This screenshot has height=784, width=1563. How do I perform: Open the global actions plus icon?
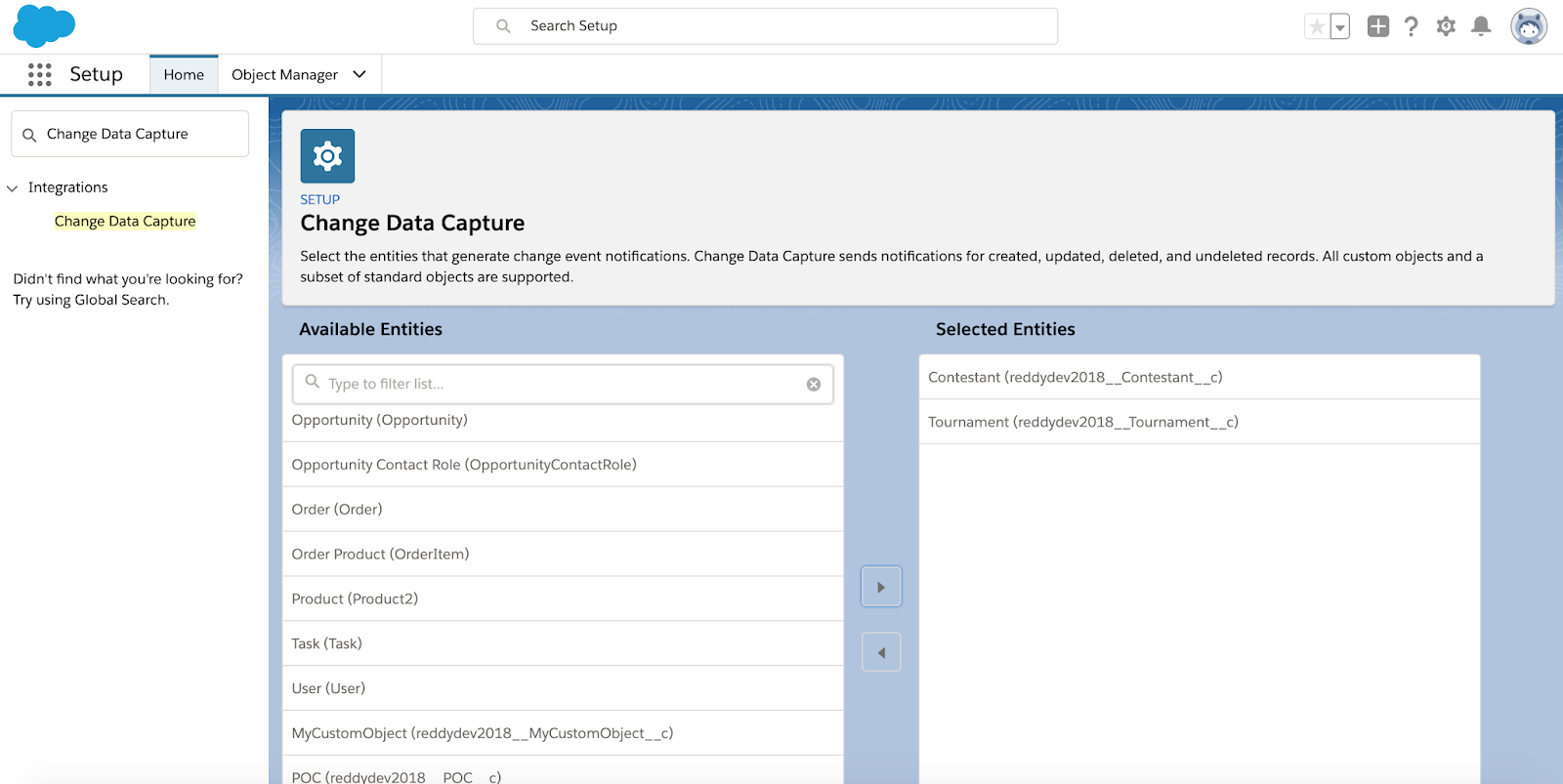(1378, 26)
